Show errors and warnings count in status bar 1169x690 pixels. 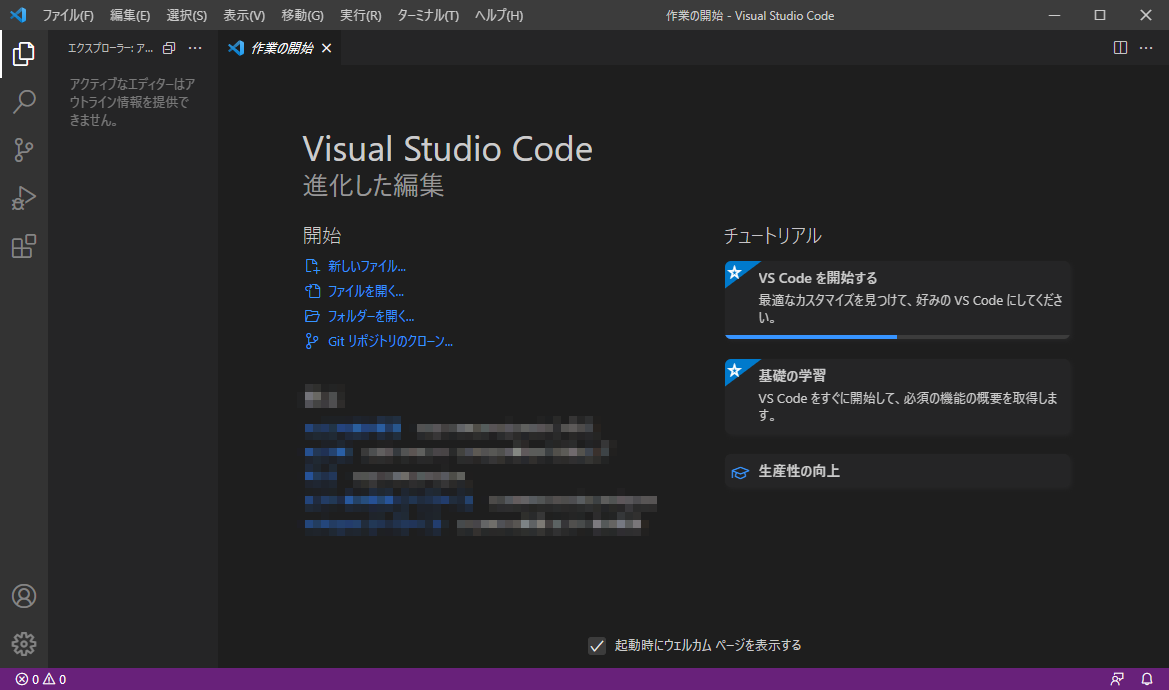coord(41,679)
